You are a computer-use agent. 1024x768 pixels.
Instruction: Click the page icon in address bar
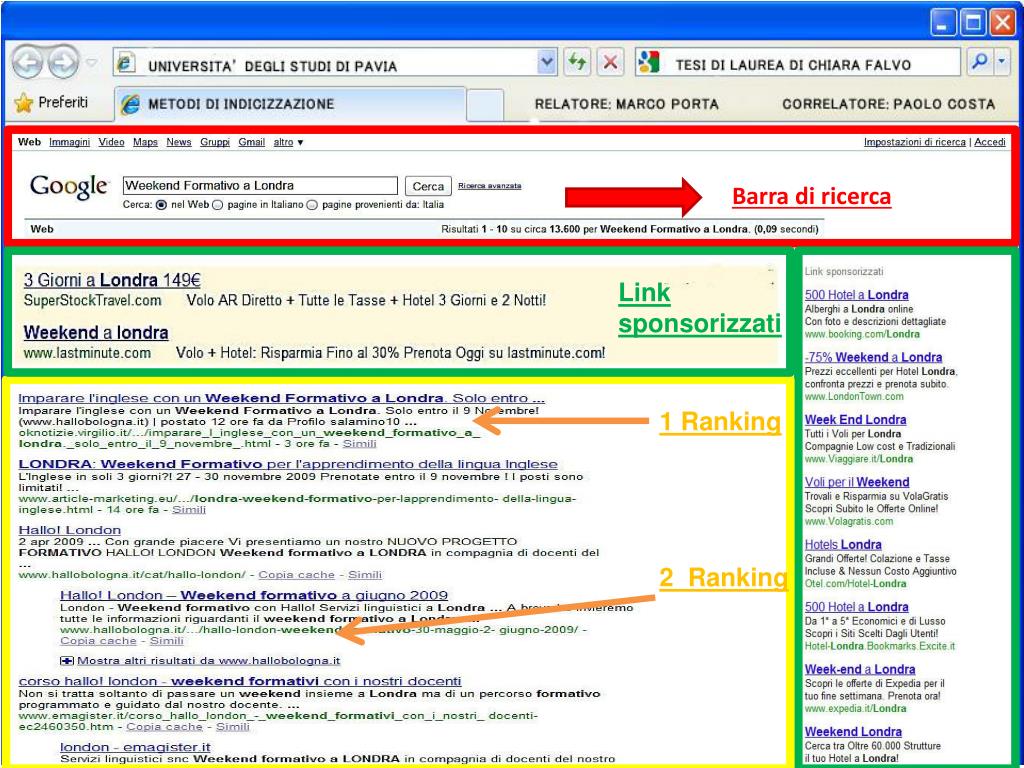pyautogui.click(x=125, y=63)
